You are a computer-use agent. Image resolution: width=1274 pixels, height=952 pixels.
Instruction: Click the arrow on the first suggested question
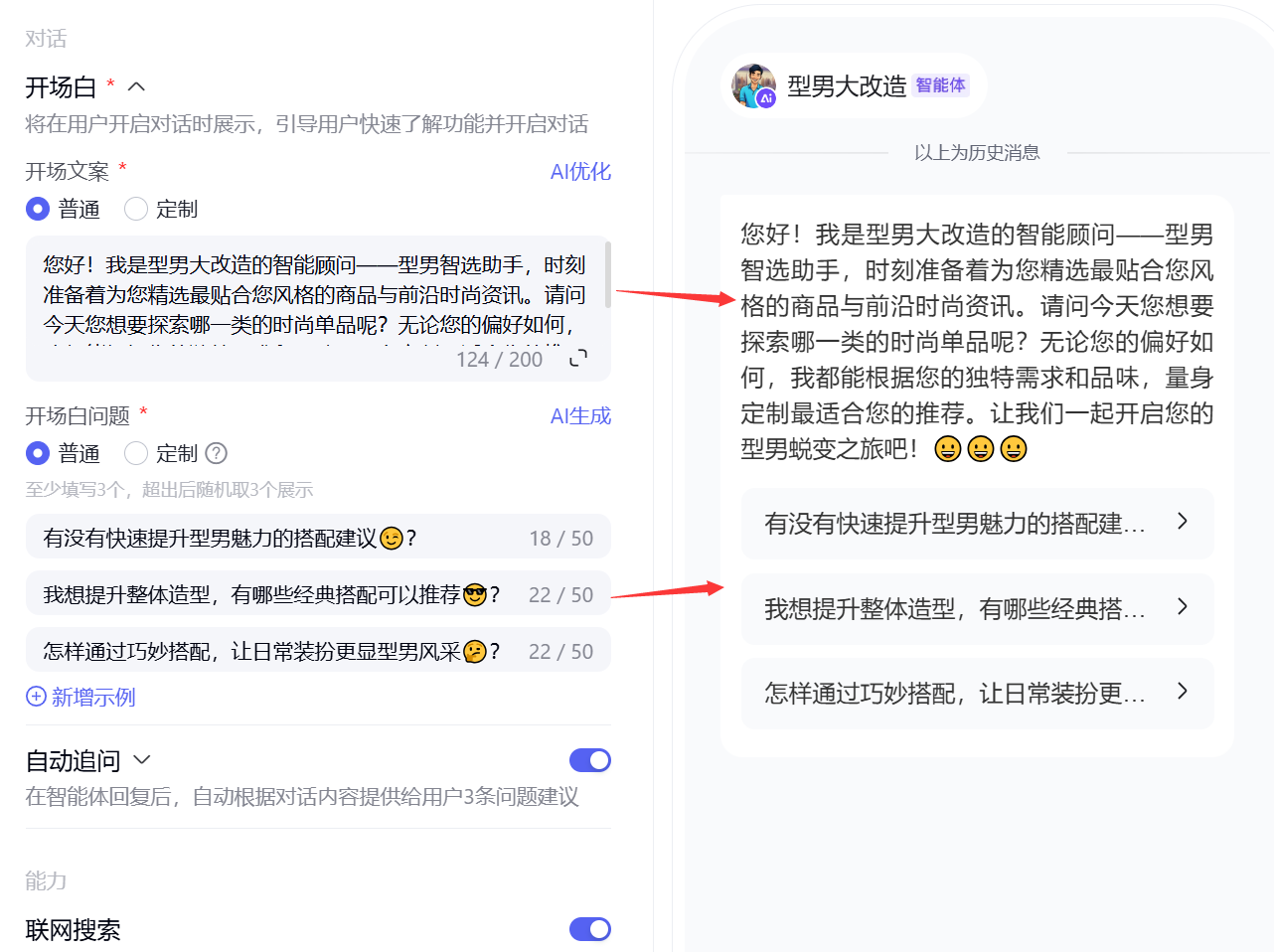pos(1182,522)
